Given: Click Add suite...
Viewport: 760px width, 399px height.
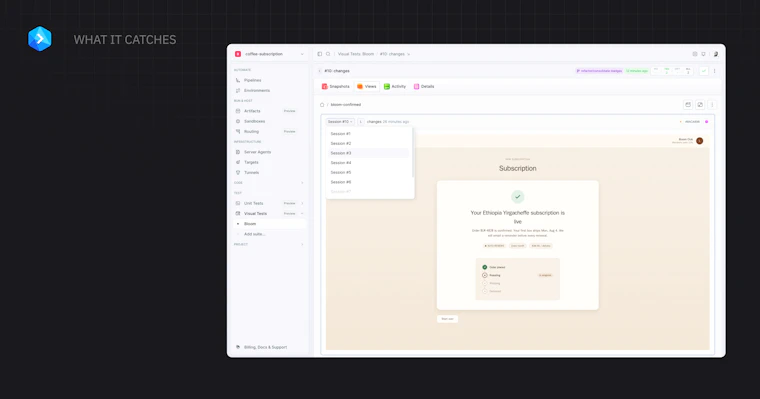Looking at the screenshot, I should coord(254,234).
